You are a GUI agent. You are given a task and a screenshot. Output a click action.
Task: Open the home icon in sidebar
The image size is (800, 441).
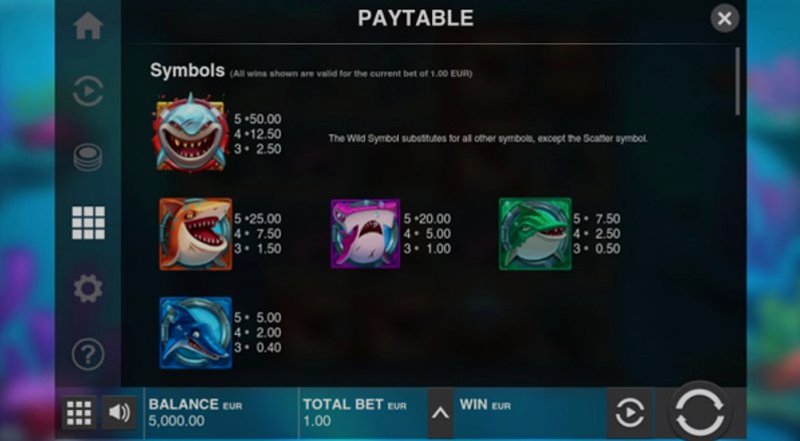(88, 26)
